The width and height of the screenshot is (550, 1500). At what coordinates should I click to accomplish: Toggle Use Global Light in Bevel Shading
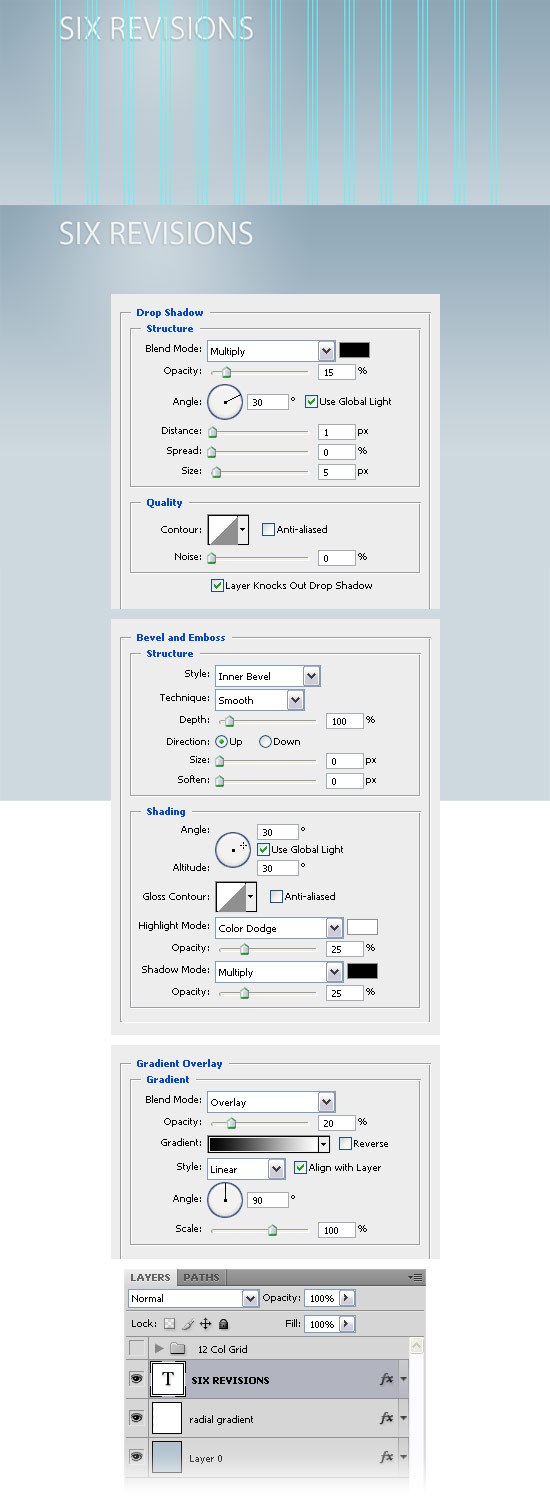(263, 849)
